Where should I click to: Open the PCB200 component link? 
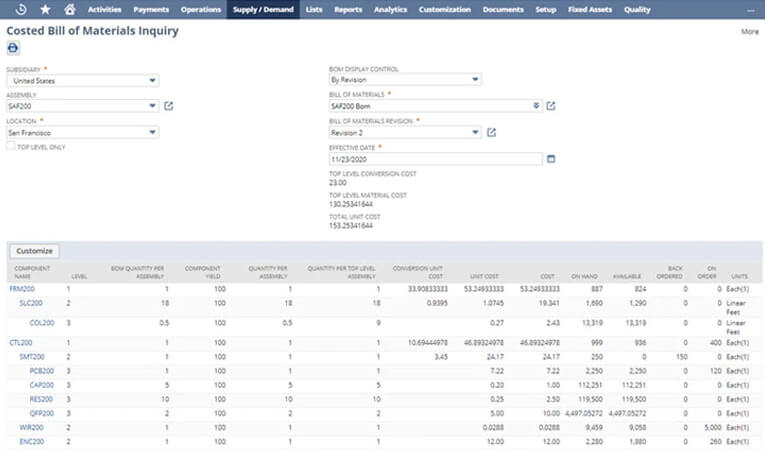(41, 369)
